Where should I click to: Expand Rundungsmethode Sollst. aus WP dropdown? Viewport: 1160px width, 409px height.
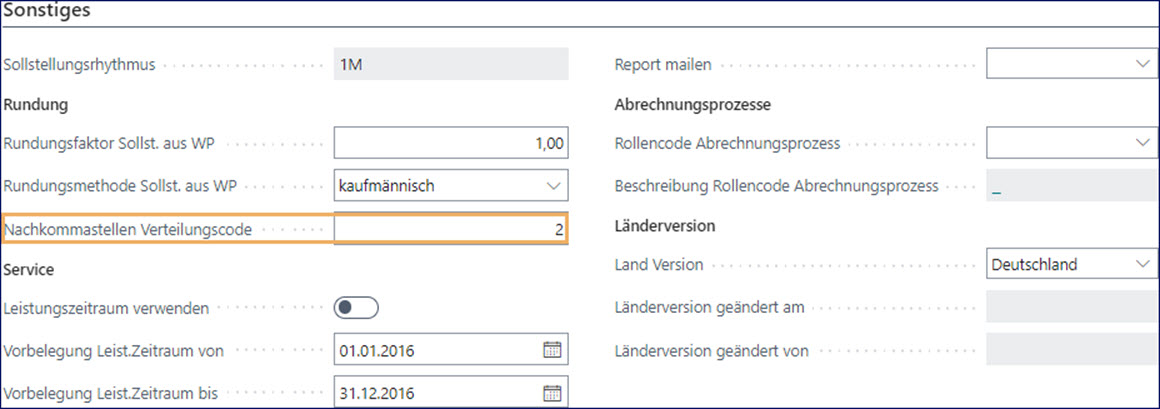click(552, 185)
